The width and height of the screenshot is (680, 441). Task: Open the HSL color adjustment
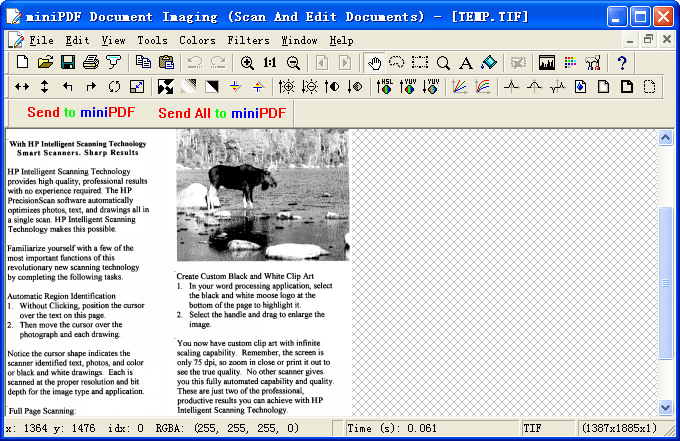tap(385, 87)
